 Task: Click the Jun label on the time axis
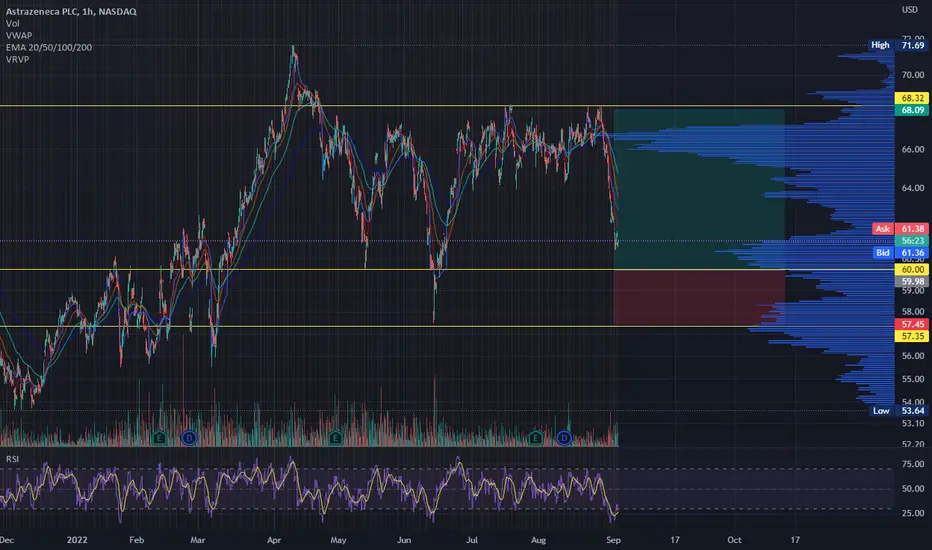pos(404,540)
